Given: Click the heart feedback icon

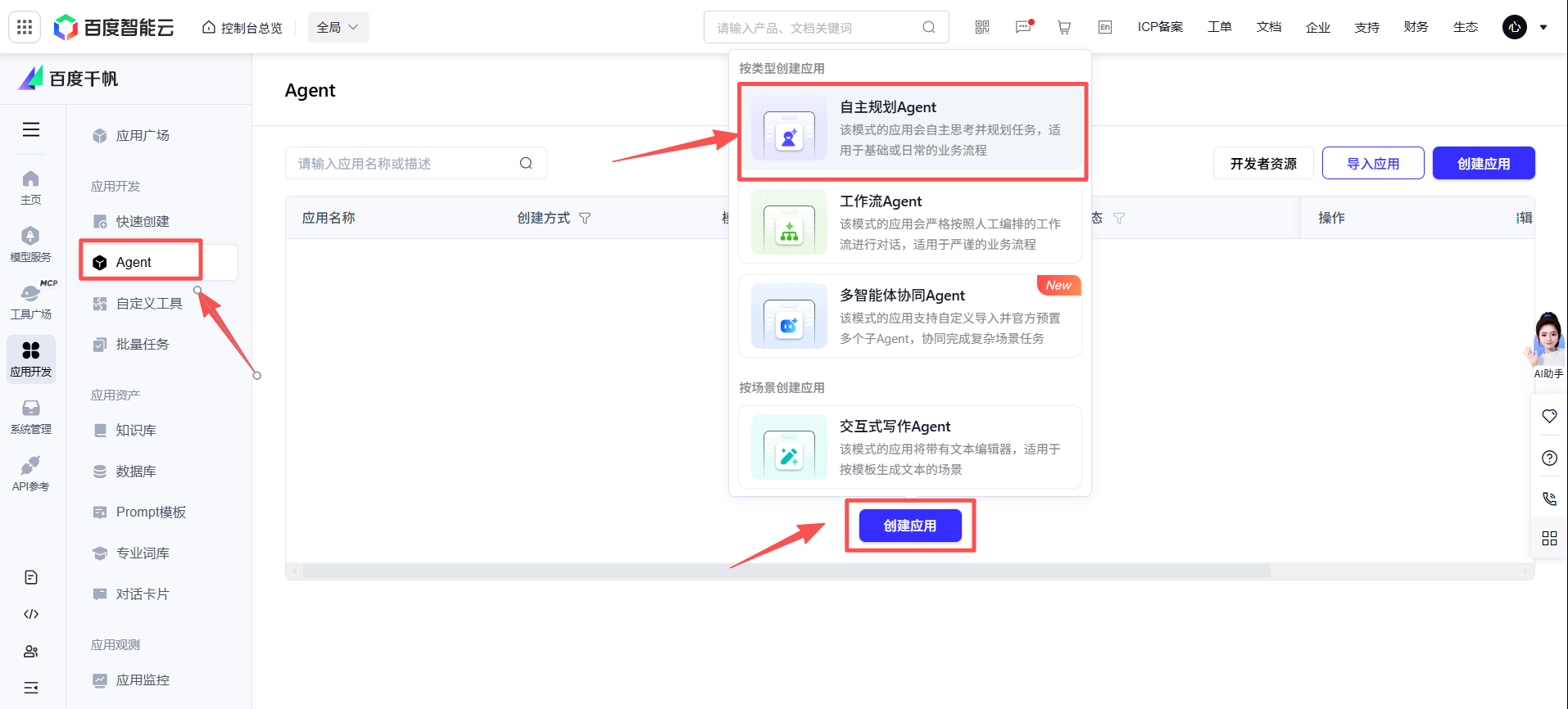Looking at the screenshot, I should pyautogui.click(x=1549, y=416).
